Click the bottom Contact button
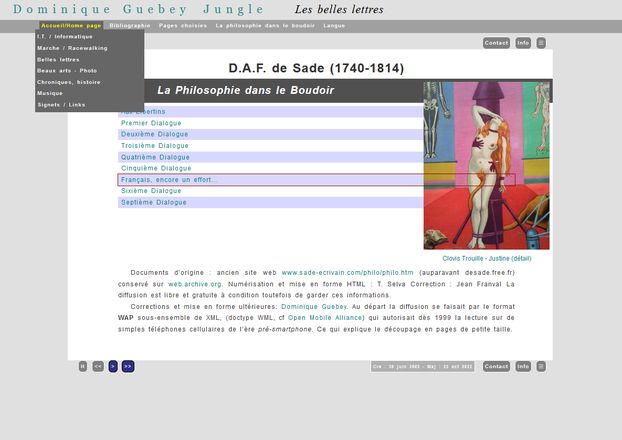This screenshot has height=440, width=622. 496,366
